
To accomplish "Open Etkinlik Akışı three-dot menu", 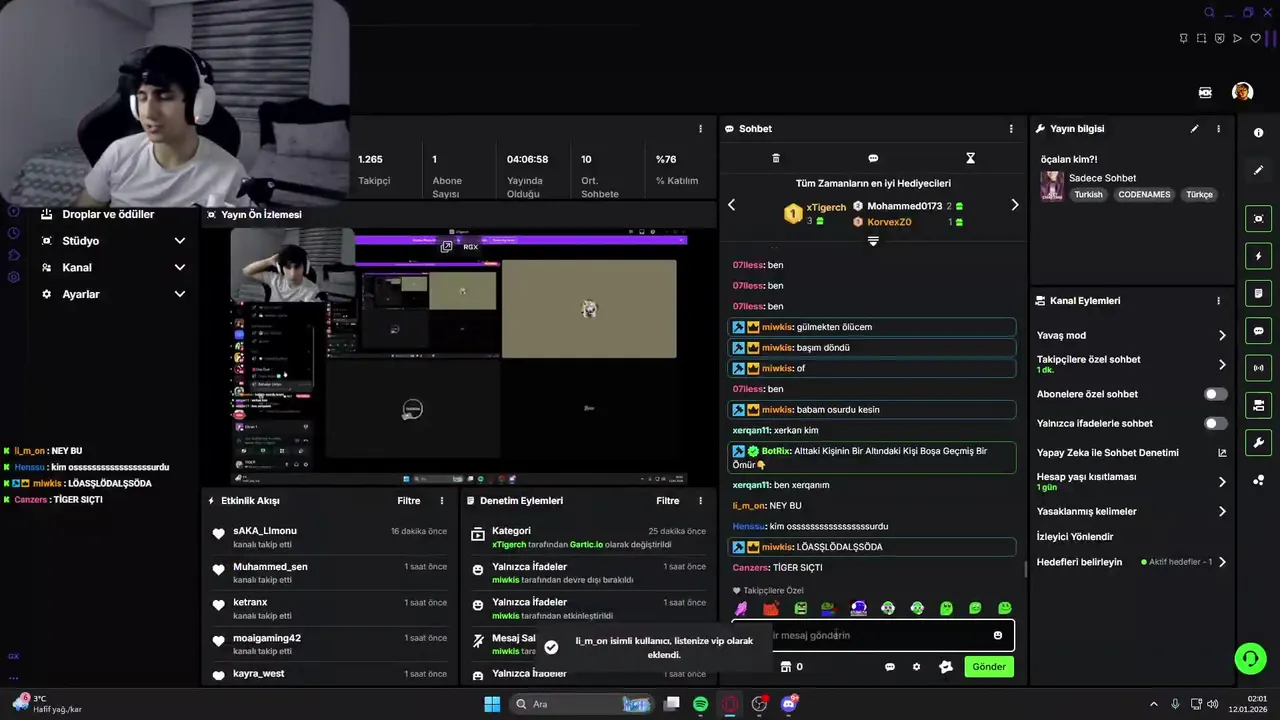I will pos(442,501).
